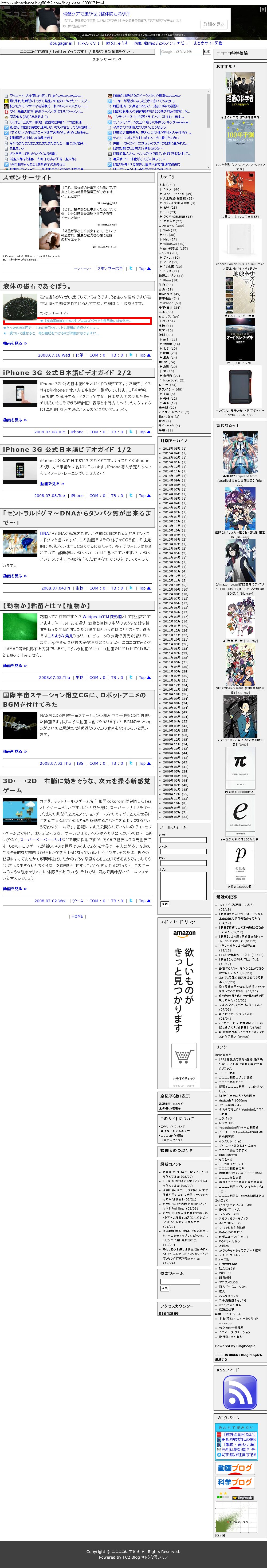The height and width of the screenshot is (1568, 267).
Task: Open the NIKOTUBE link in the リンク list
Action: (x=227, y=1123)
